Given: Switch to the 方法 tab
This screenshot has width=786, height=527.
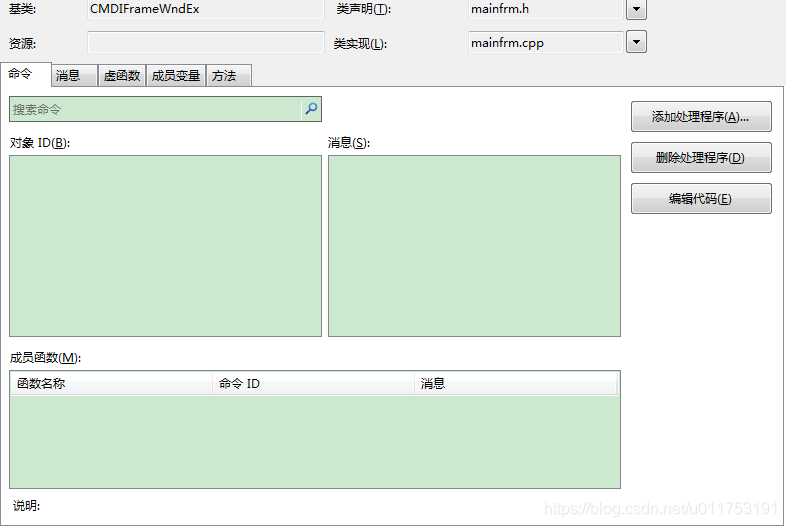Looking at the screenshot, I should pos(229,76).
